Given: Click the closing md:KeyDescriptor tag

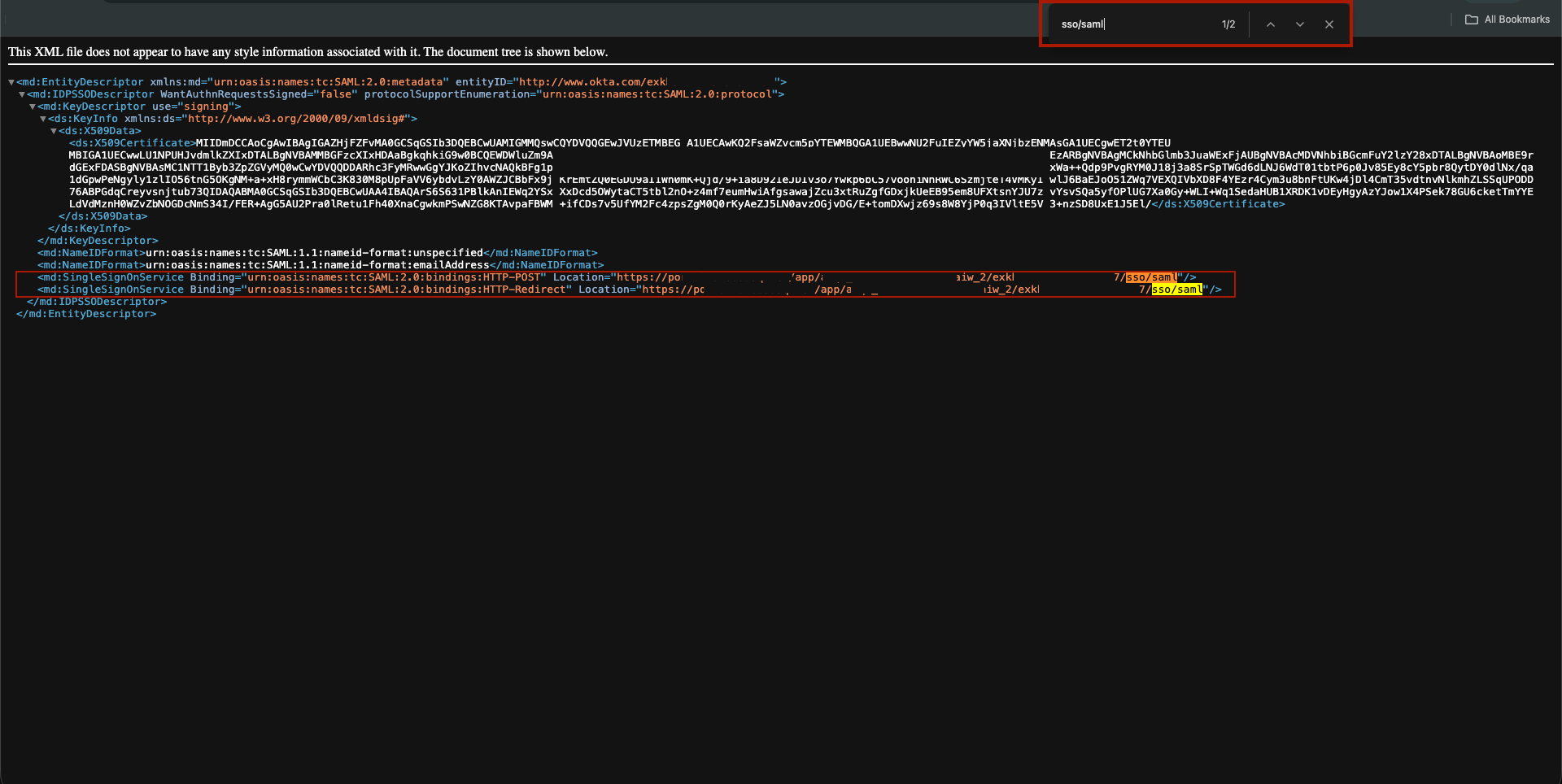Looking at the screenshot, I should click(x=98, y=241).
